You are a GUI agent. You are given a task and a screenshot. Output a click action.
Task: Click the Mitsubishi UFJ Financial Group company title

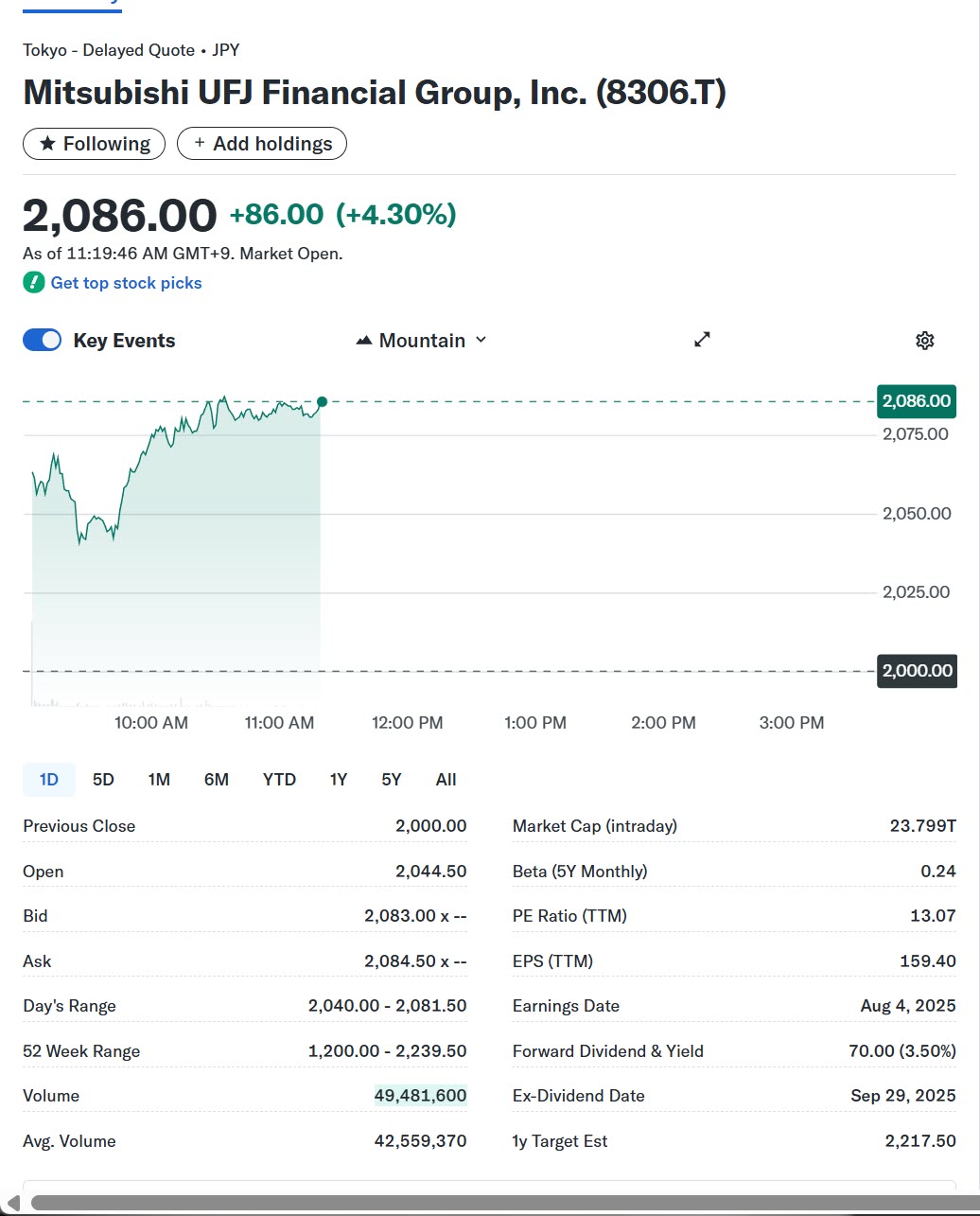(375, 93)
